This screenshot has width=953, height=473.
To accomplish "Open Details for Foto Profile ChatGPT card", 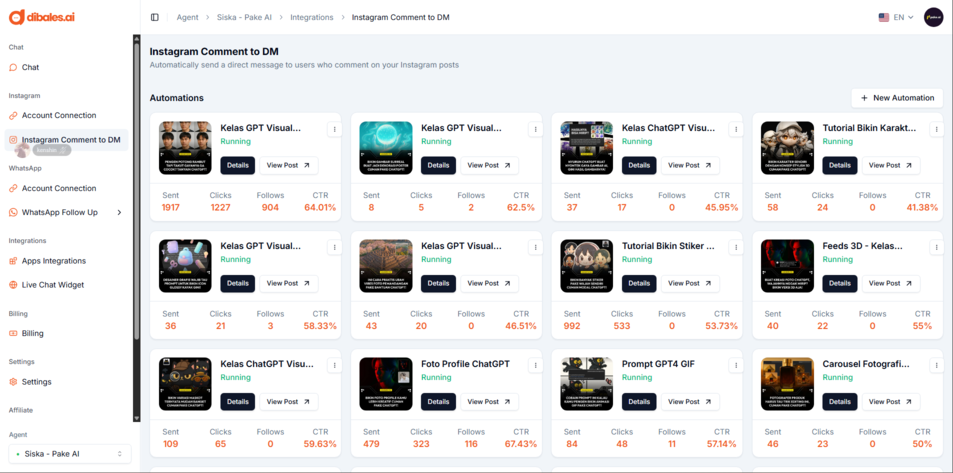I will (438, 402).
